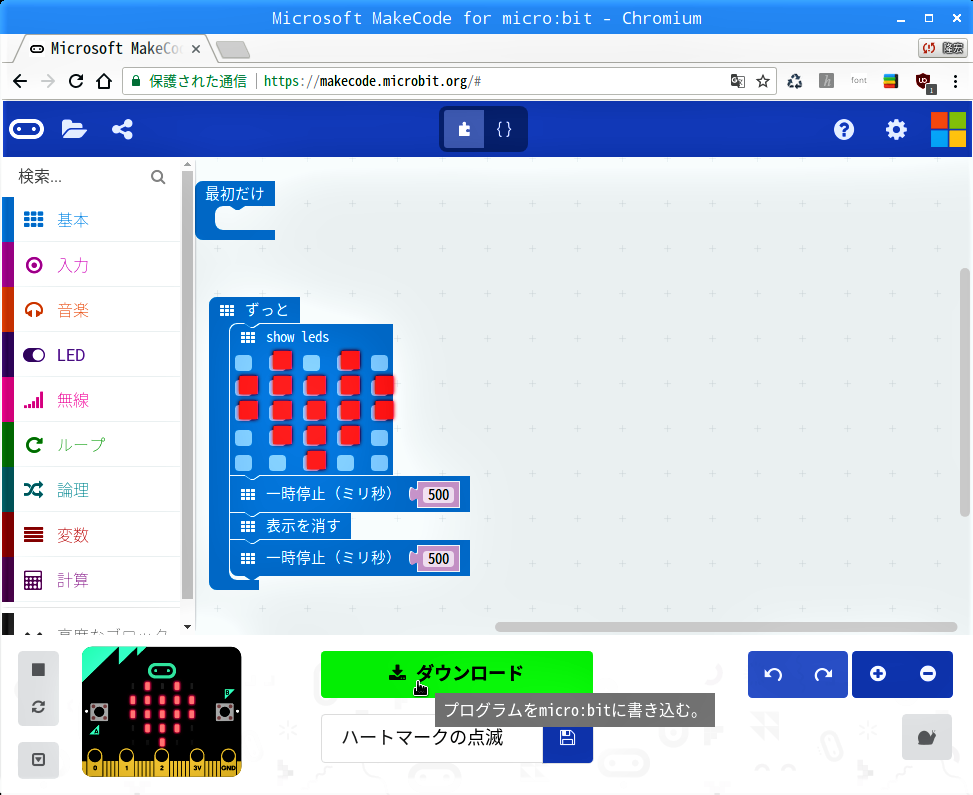The width and height of the screenshot is (973, 795).
Task: Edit the second pause value 500
Action: [439, 559]
